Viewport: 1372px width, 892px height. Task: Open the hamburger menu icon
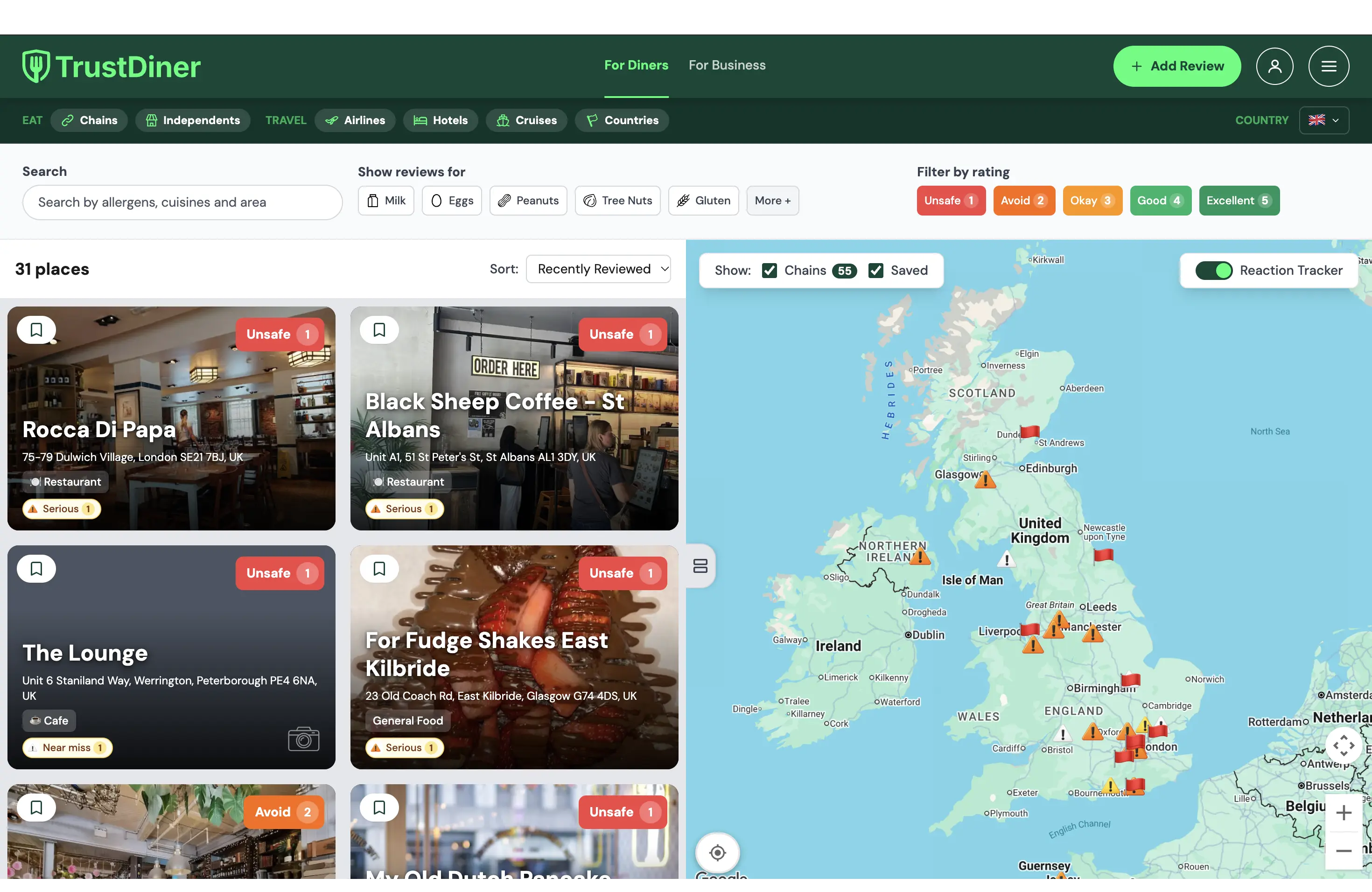pos(1329,66)
